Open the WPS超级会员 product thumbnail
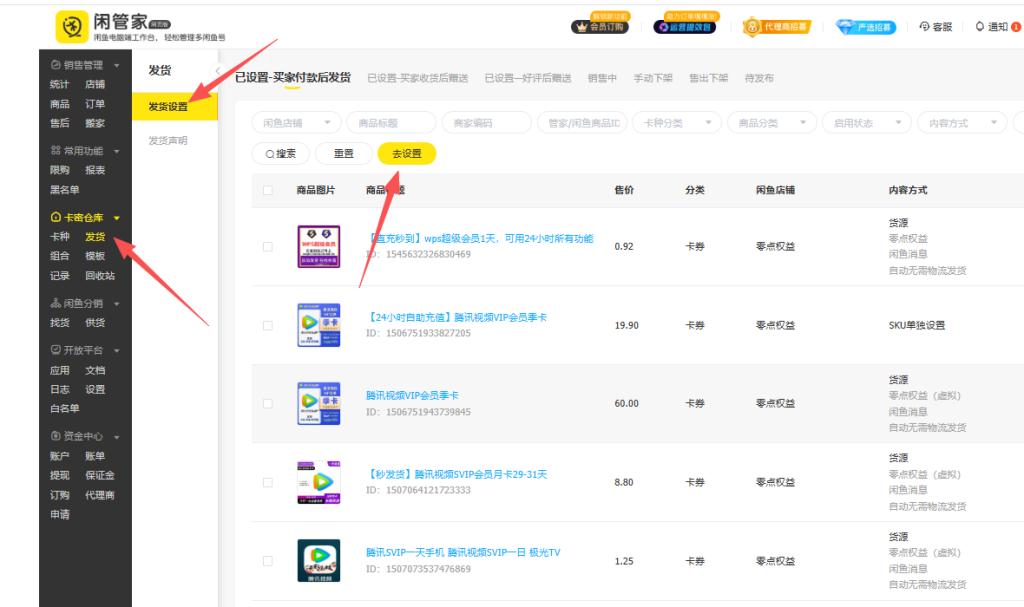 tap(319, 246)
